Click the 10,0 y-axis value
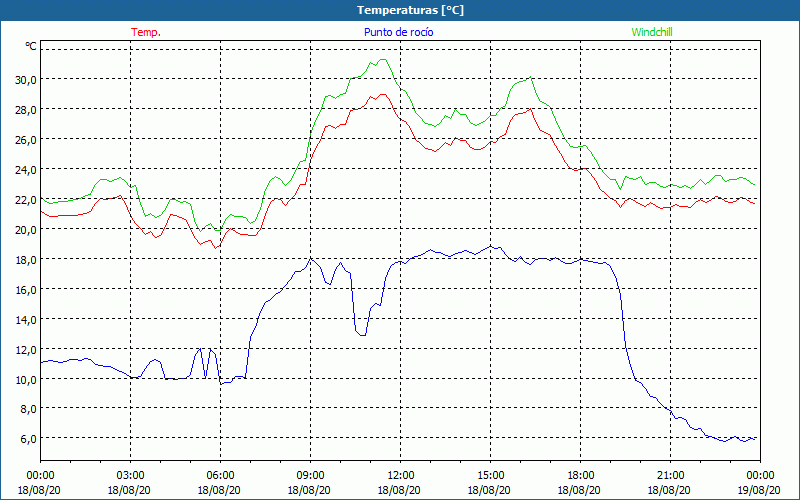Image resolution: width=800 pixels, height=500 pixels. click(x=26, y=380)
